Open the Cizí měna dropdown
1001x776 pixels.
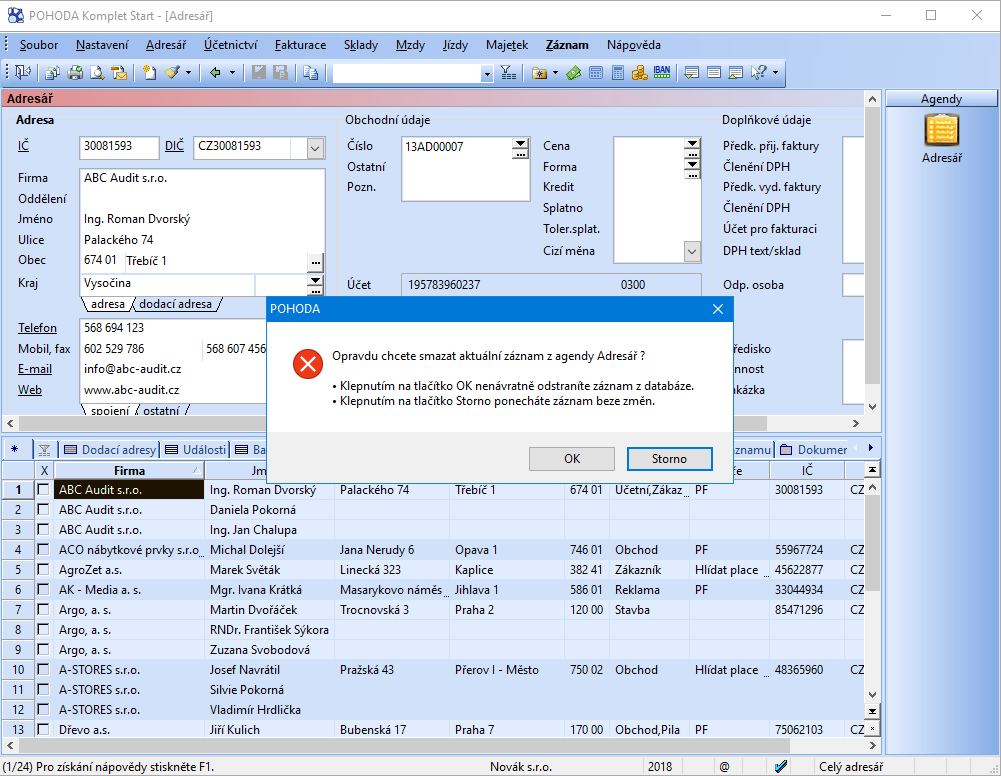pyautogui.click(x=692, y=251)
